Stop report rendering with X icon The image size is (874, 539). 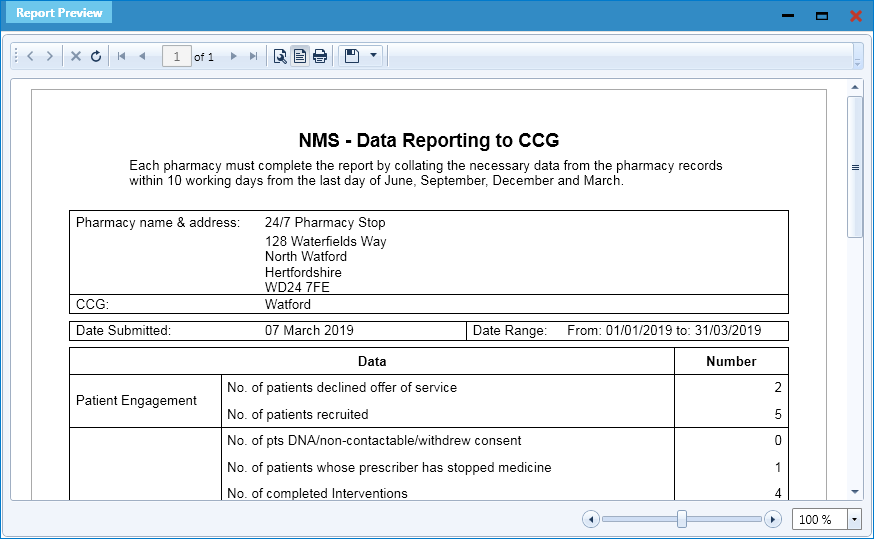coord(76,56)
